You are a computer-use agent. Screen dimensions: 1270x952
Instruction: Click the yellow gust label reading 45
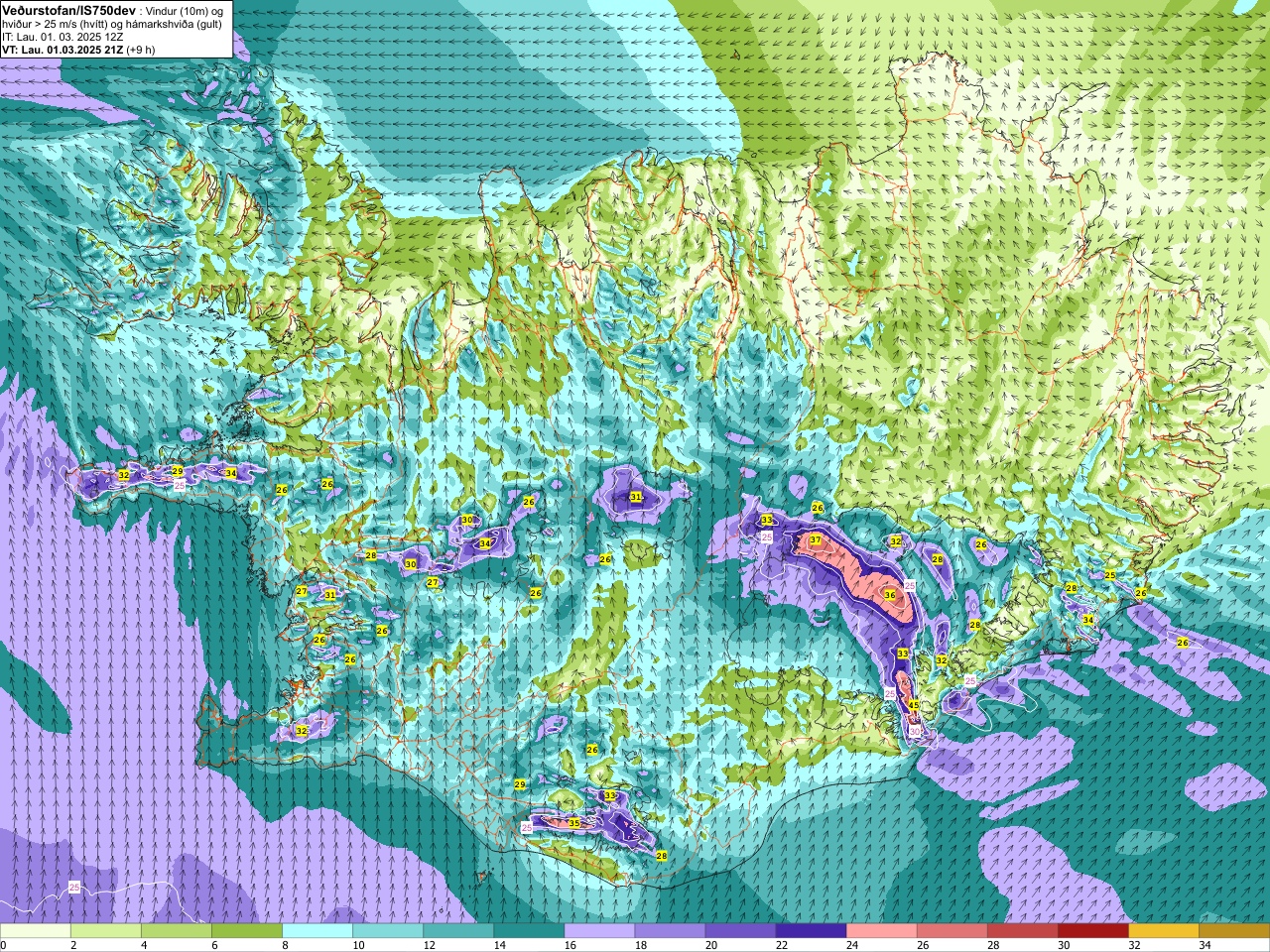point(914,705)
